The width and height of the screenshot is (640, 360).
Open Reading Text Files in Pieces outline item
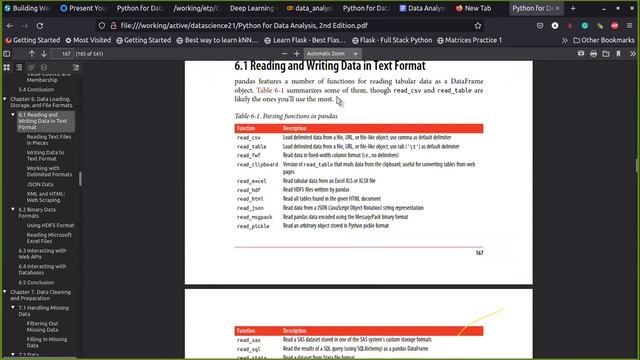point(49,140)
